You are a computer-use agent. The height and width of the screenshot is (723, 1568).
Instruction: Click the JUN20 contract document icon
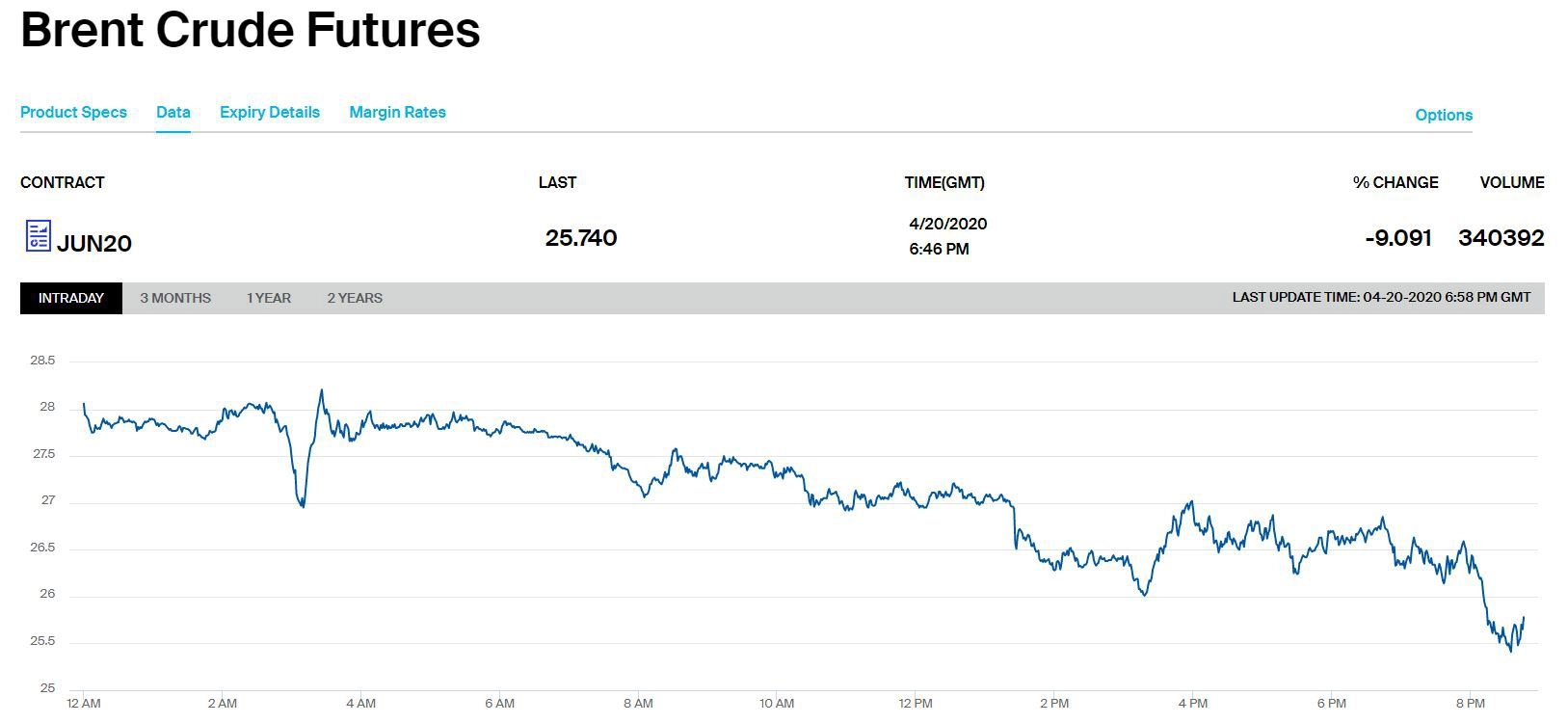pos(38,236)
